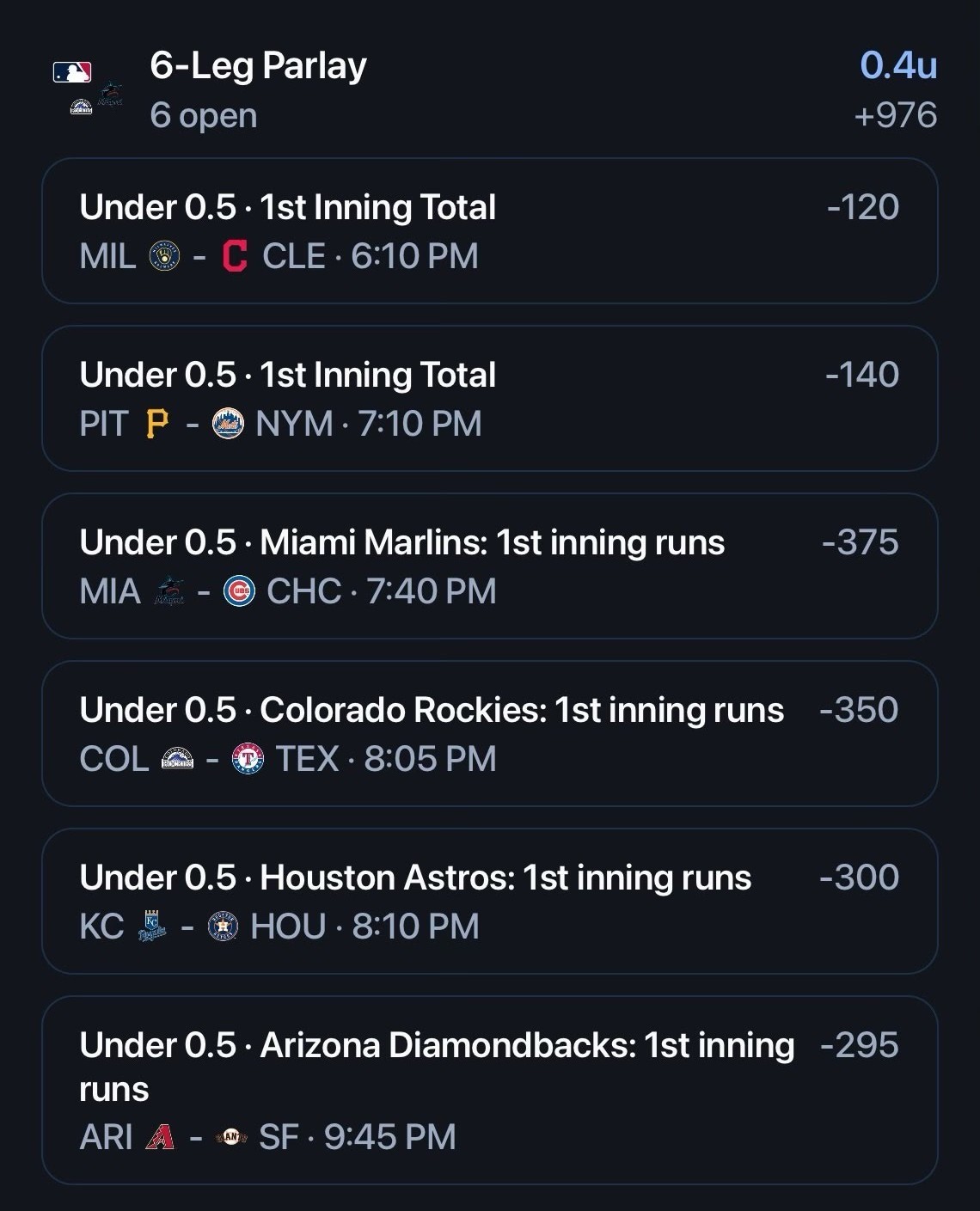Click the Chicago Cubs logo
Image resolution: width=980 pixels, height=1211 pixels.
coord(239,591)
